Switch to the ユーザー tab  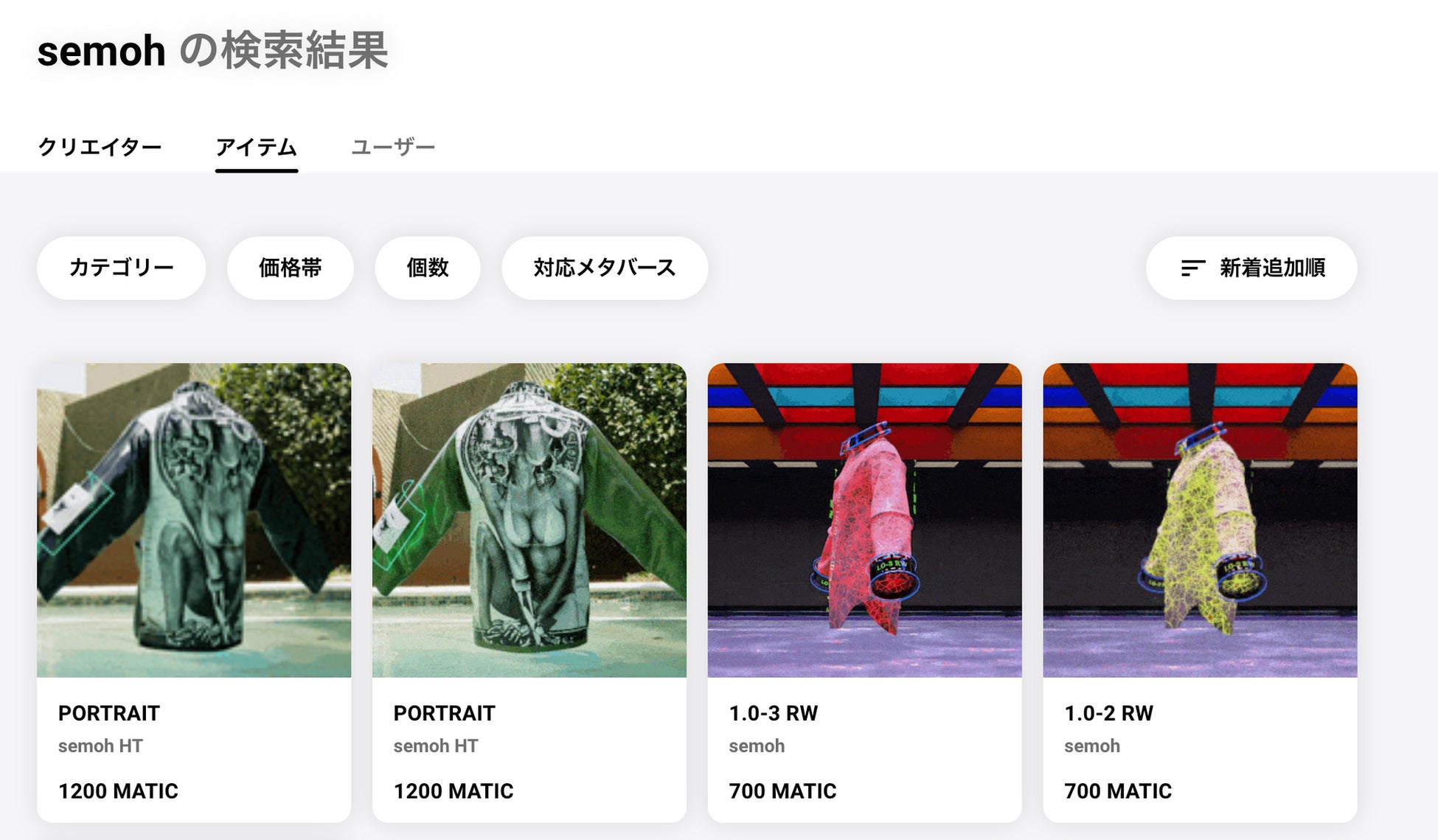click(x=393, y=147)
